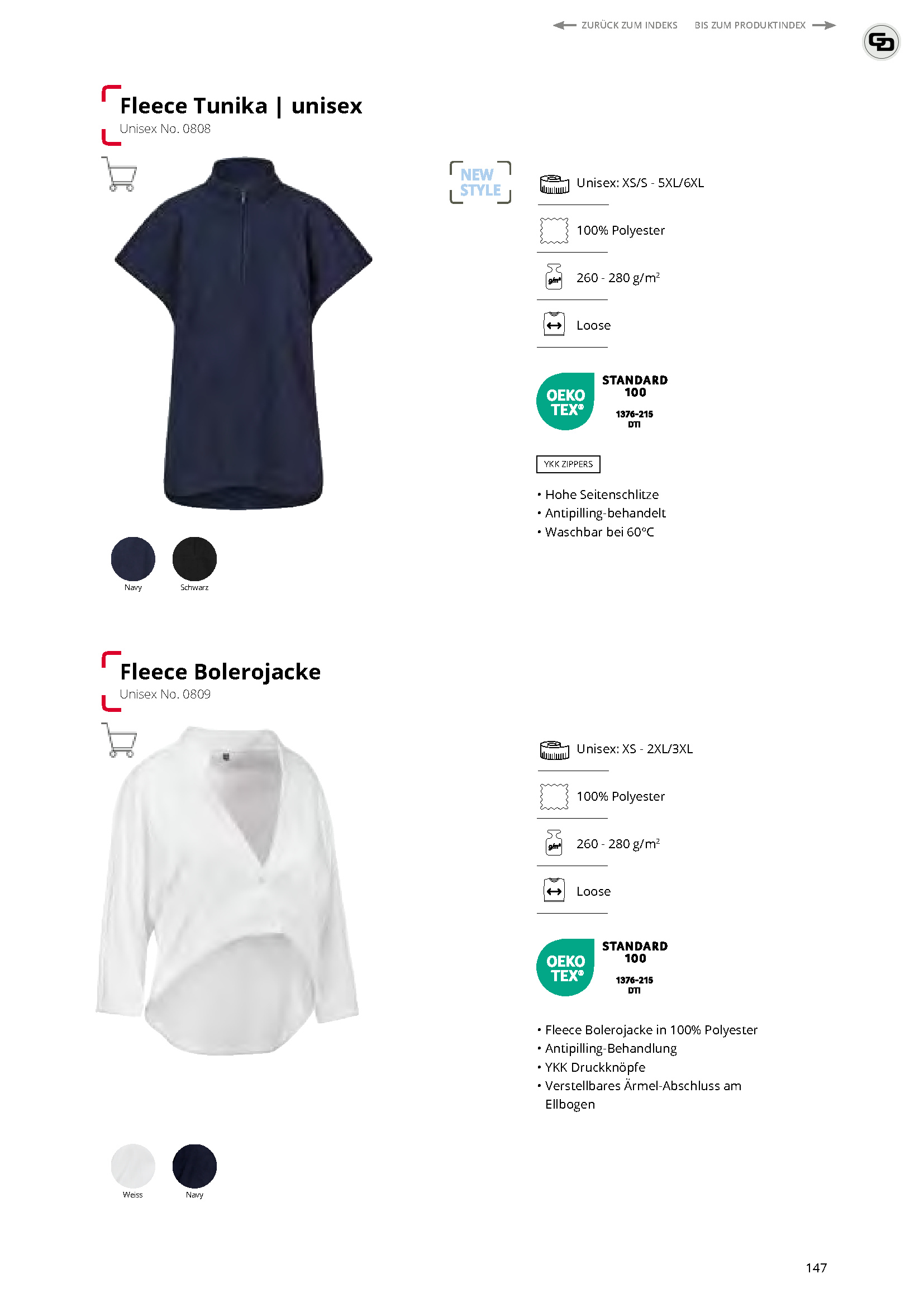Viewport: 924px width, 1307px height.
Task: Click the OEKO-TEX badge under Fleece Tunika
Action: (603, 401)
